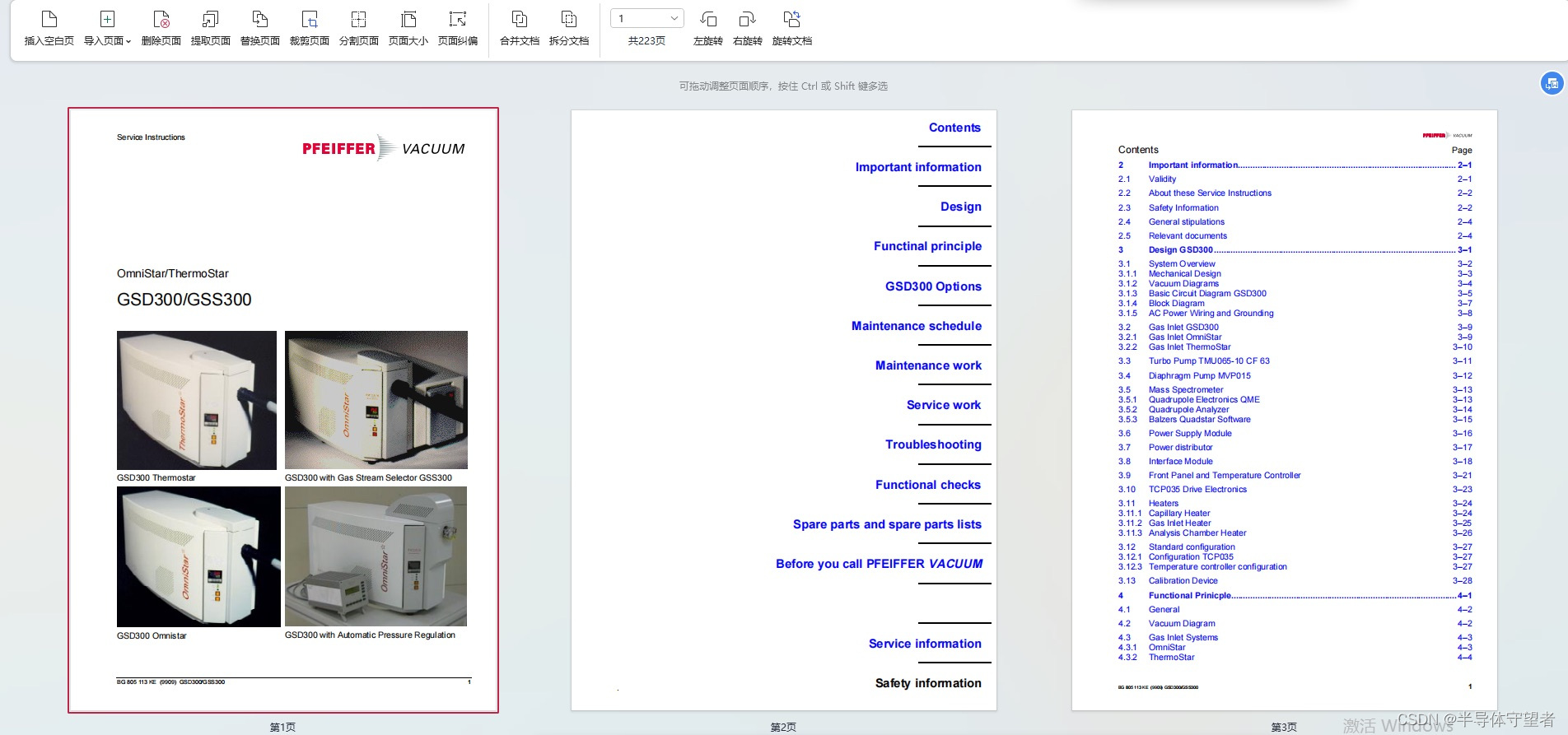Viewport: 1568px width, 735px height.
Task: Click 'Troubleshooting' text on page 2
Action: coord(933,444)
